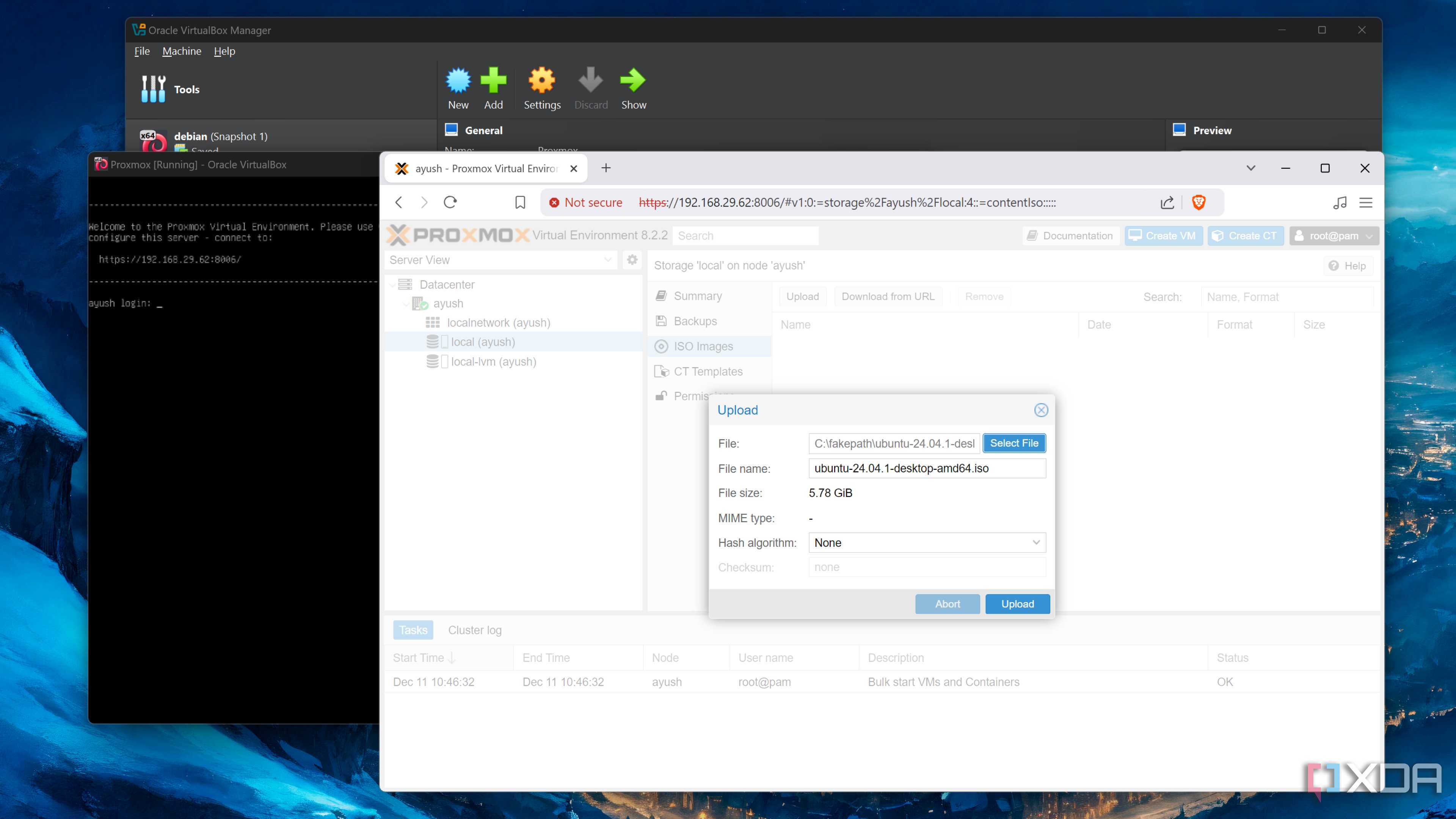Open the Machine menu in VirtualBox Manager
The height and width of the screenshot is (819, 1456).
click(182, 51)
